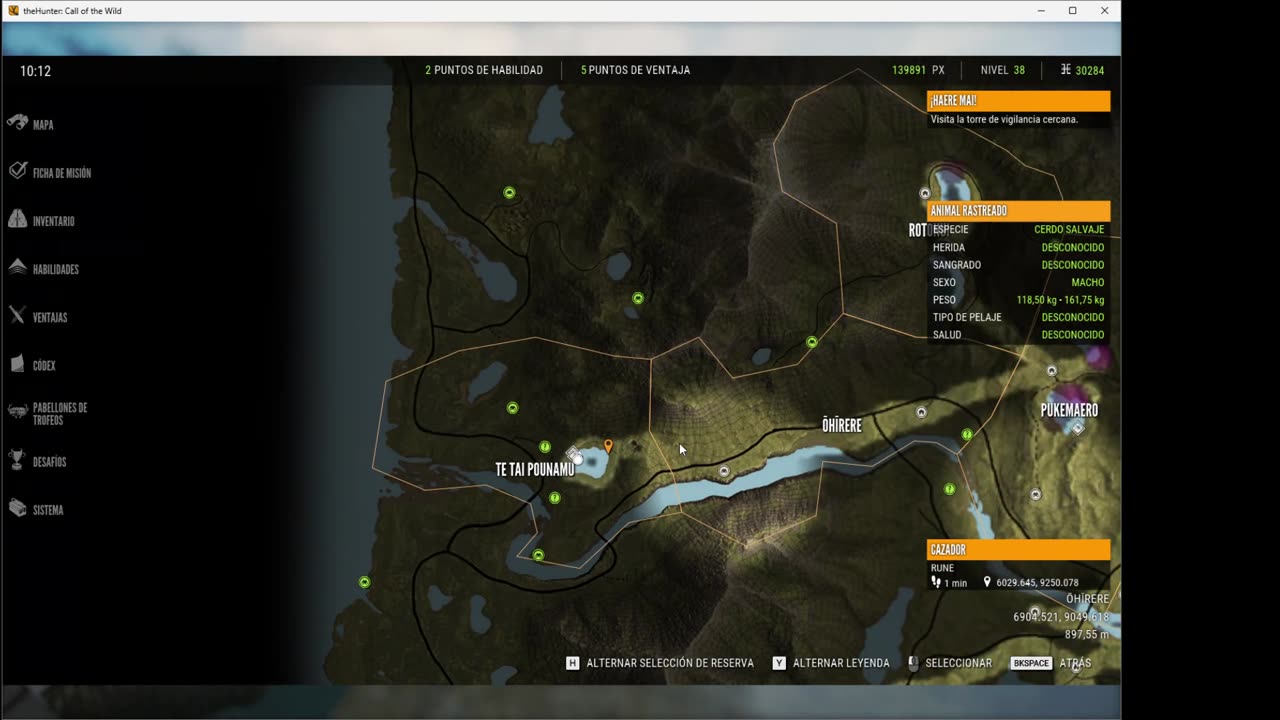The image size is (1280, 720).
Task: Open PABELLONES DE TROFEOS in the sidebar
Action: point(48,413)
